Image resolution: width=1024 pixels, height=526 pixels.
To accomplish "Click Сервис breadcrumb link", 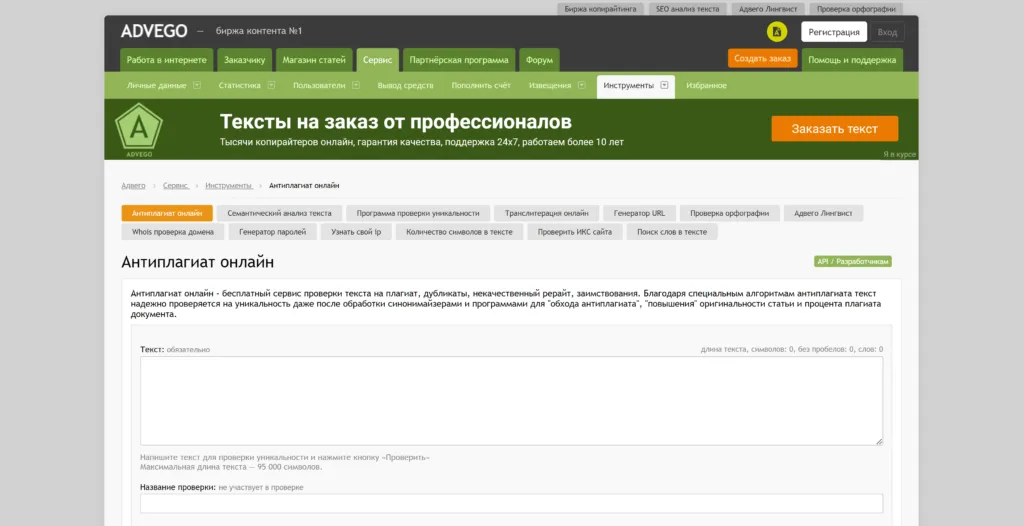I will [x=176, y=186].
